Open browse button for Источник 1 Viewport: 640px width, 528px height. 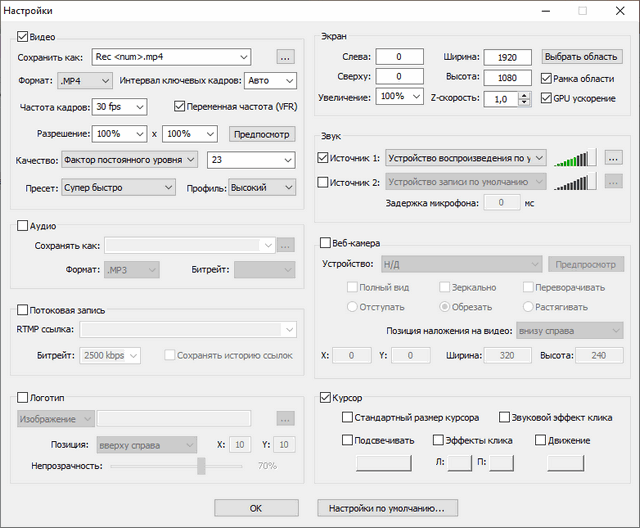613,158
